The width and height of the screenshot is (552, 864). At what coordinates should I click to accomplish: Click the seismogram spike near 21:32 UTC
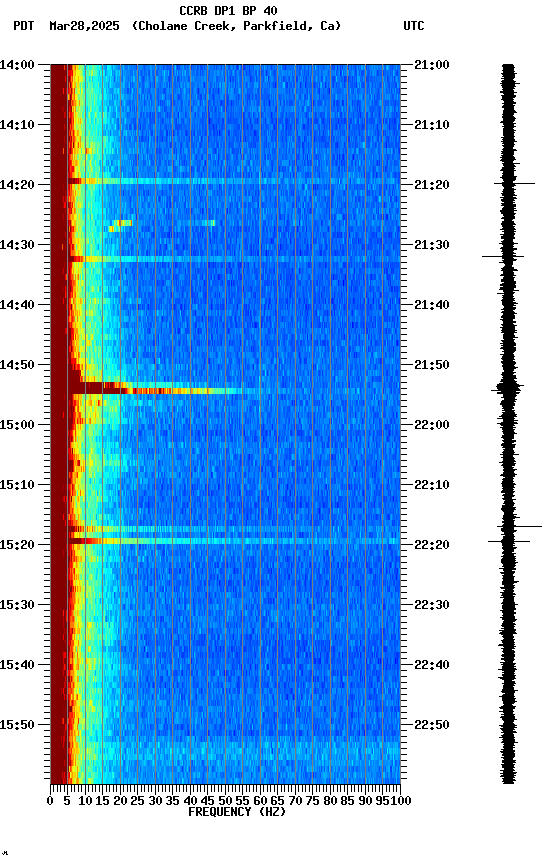503,256
